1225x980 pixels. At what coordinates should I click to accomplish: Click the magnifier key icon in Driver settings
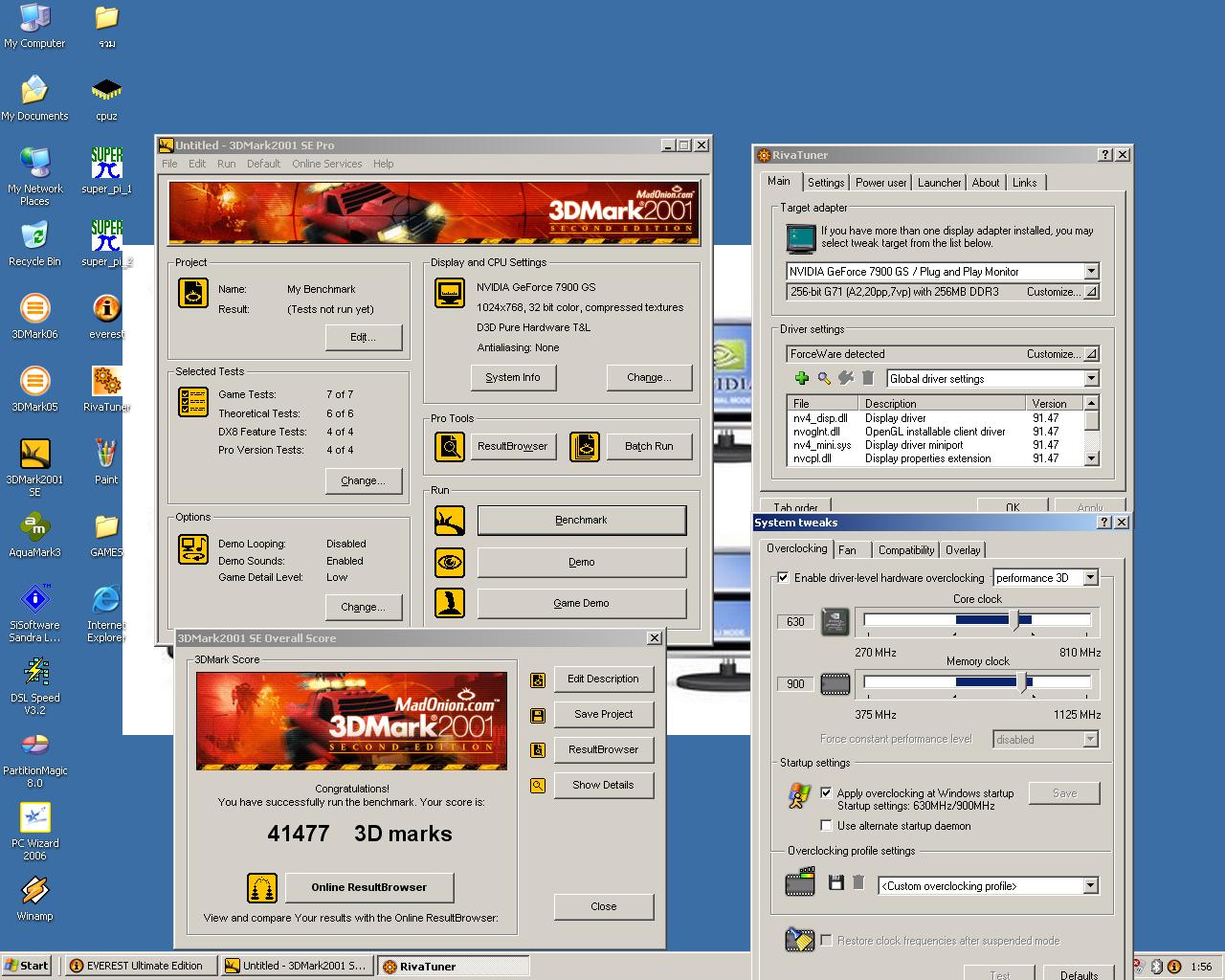(823, 378)
